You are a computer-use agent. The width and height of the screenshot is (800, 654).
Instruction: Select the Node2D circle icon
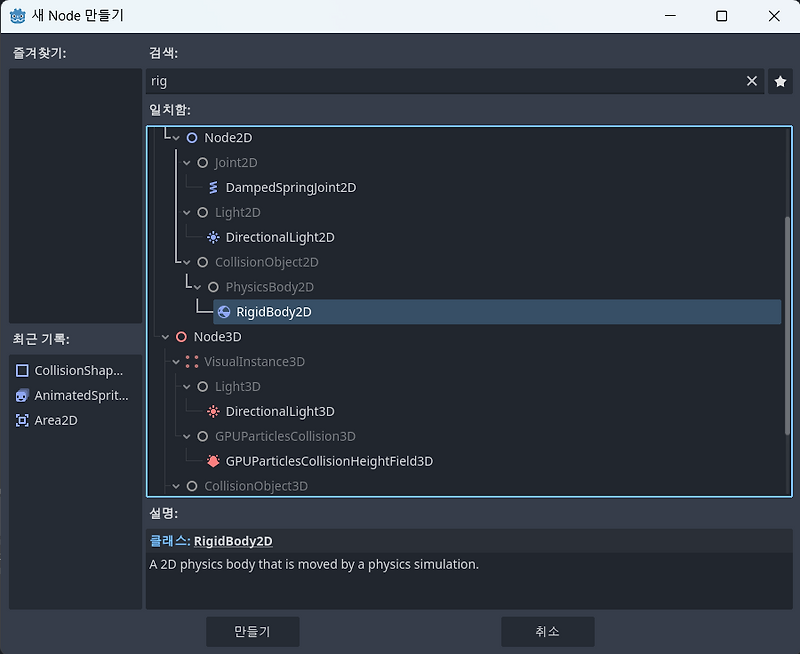click(x=192, y=138)
